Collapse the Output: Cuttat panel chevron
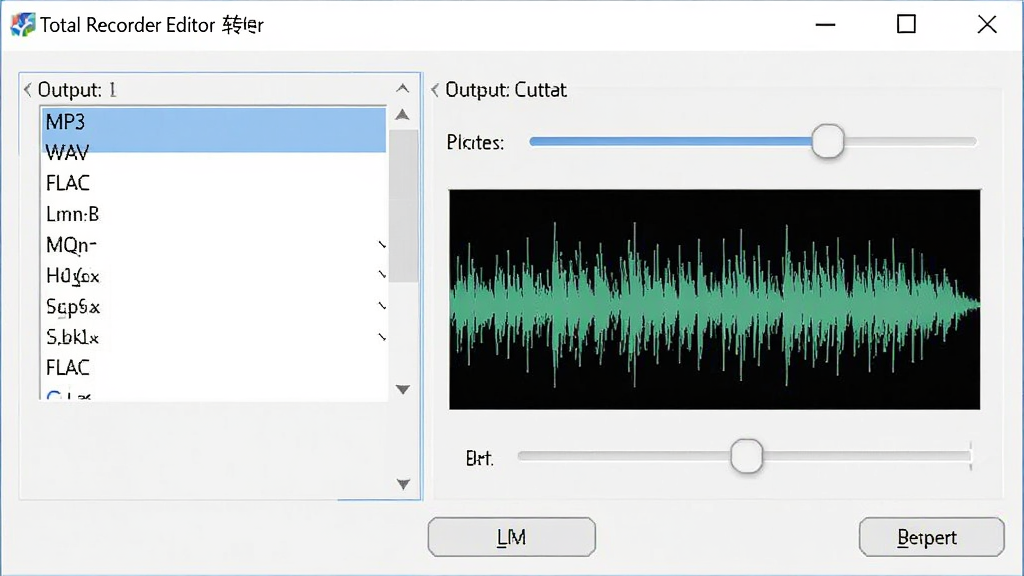This screenshot has width=1024, height=576. [435, 89]
